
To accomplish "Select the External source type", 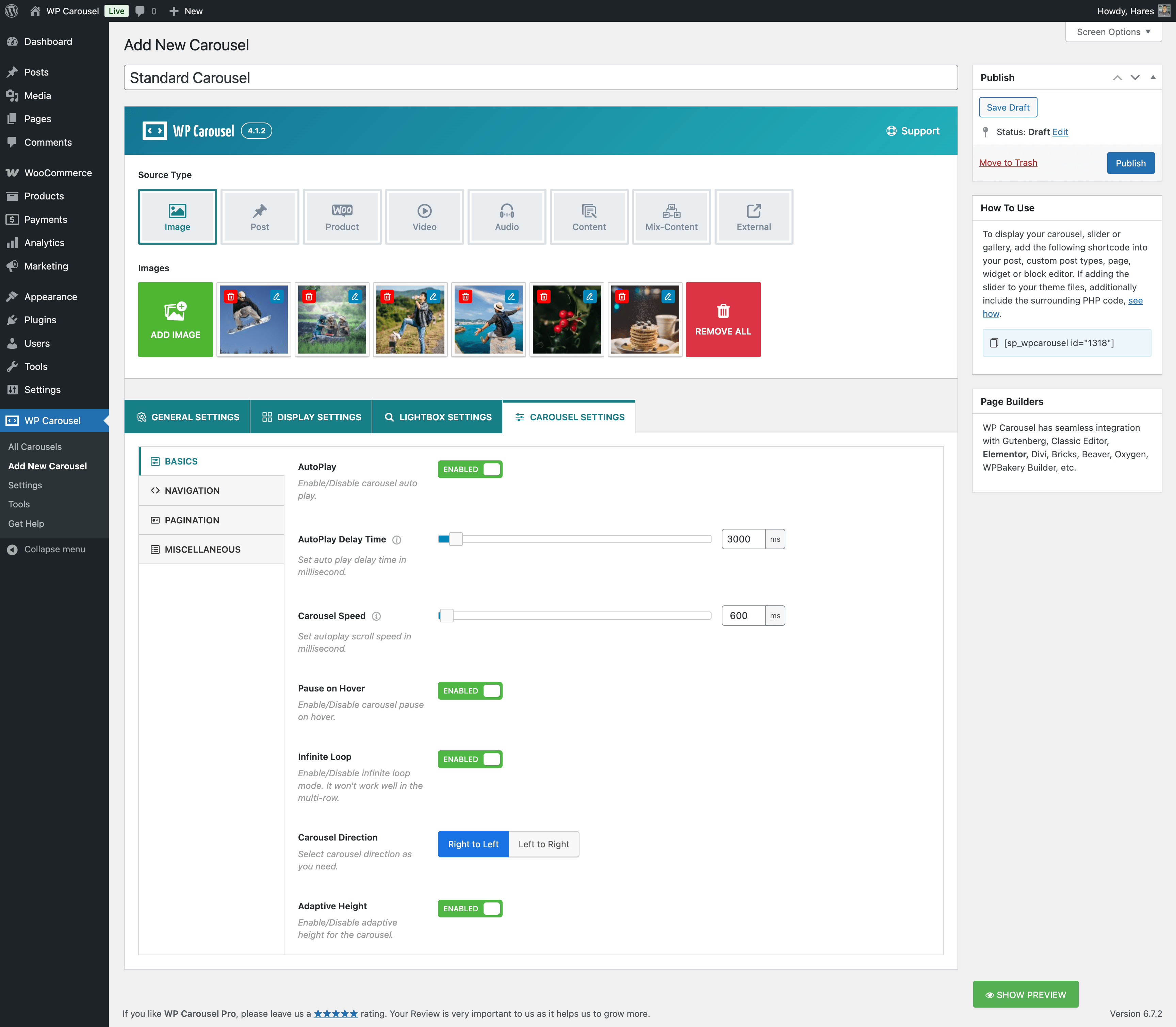I will pyautogui.click(x=754, y=217).
